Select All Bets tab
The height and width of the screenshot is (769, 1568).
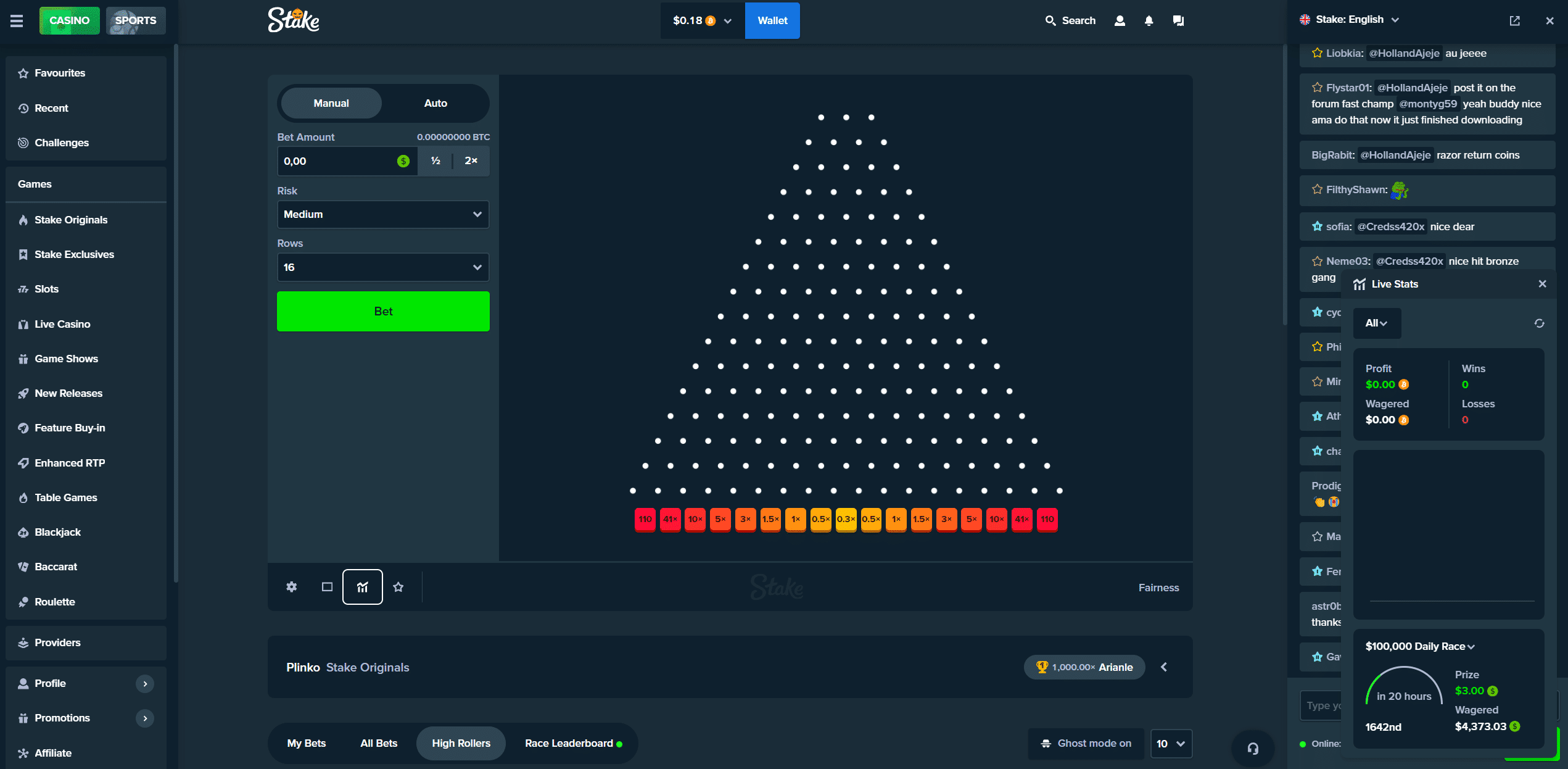379,743
